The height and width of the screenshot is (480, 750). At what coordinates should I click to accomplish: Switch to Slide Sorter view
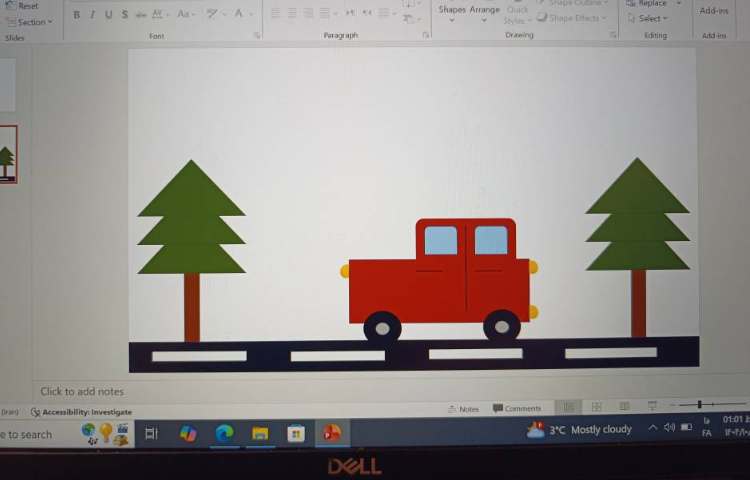point(597,407)
